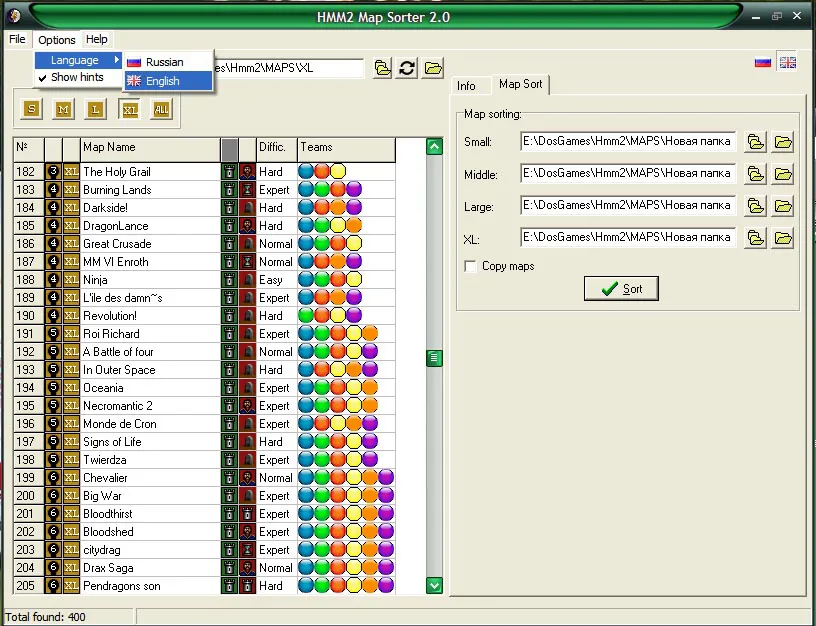Toggle the Show hints menu option
Image resolution: width=816 pixels, height=626 pixels.
tap(79, 77)
